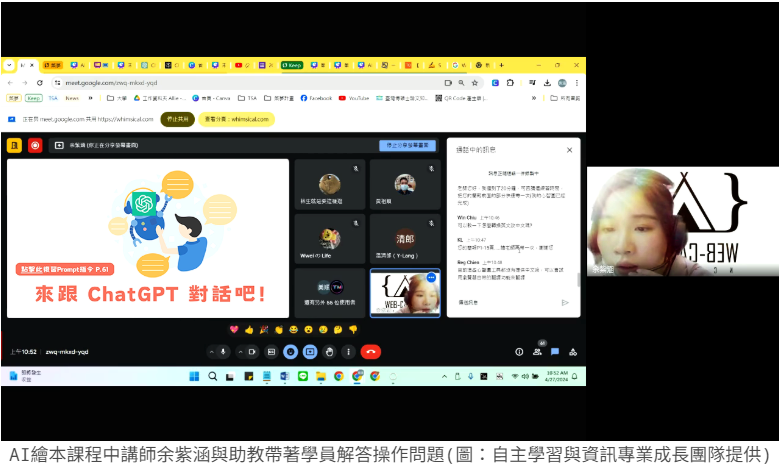Screen dimensions: 779x464
Task: Click the present screen button
Action: click(310, 352)
